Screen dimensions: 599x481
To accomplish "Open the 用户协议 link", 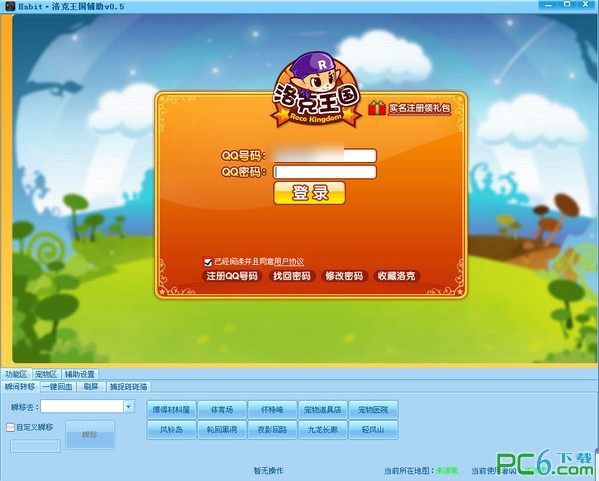I will (x=289, y=262).
